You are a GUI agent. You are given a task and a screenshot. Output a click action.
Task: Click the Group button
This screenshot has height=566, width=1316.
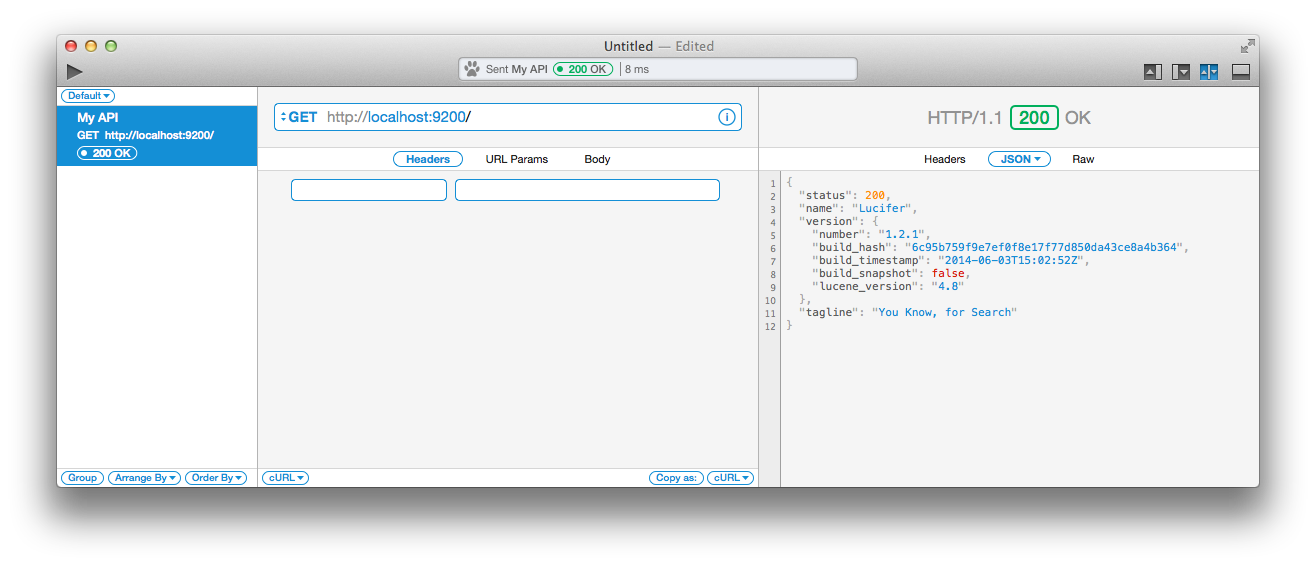[82, 478]
